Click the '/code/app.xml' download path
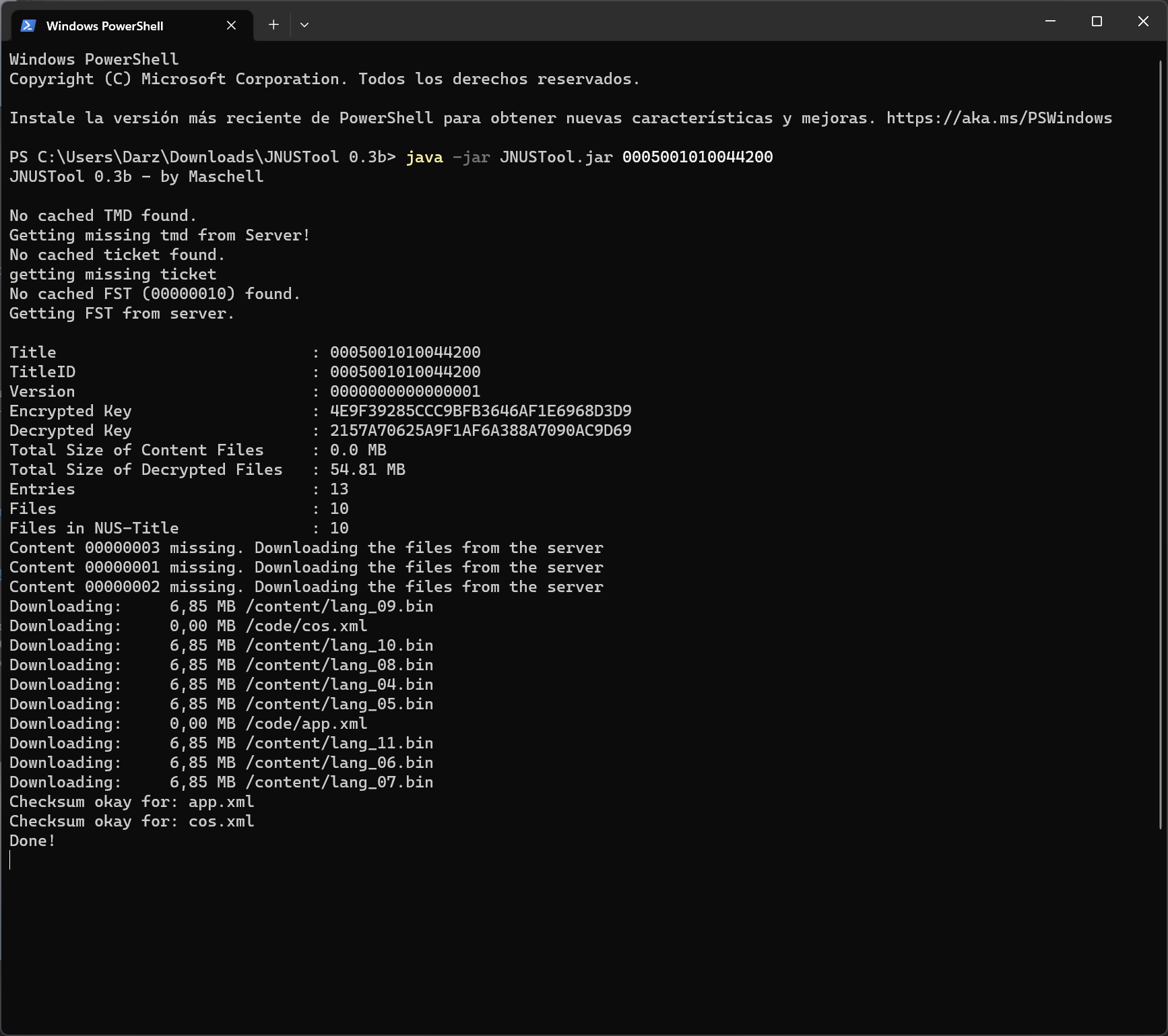Viewport: 1168px width, 1036px height. click(x=306, y=723)
